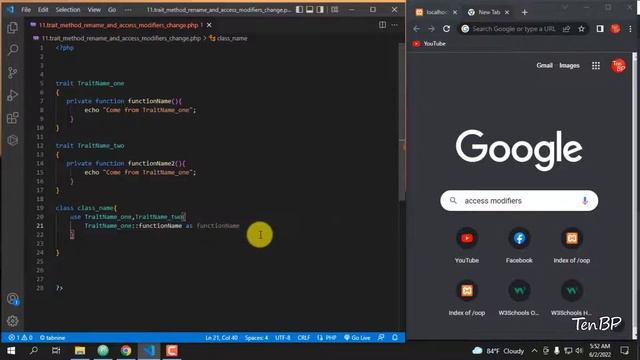
Task: Open the Extensions view
Action: click(x=13, y=118)
